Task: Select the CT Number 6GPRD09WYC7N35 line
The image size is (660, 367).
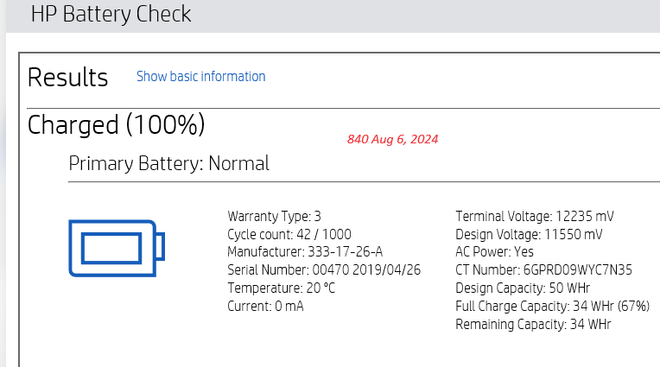Action: click(x=544, y=270)
